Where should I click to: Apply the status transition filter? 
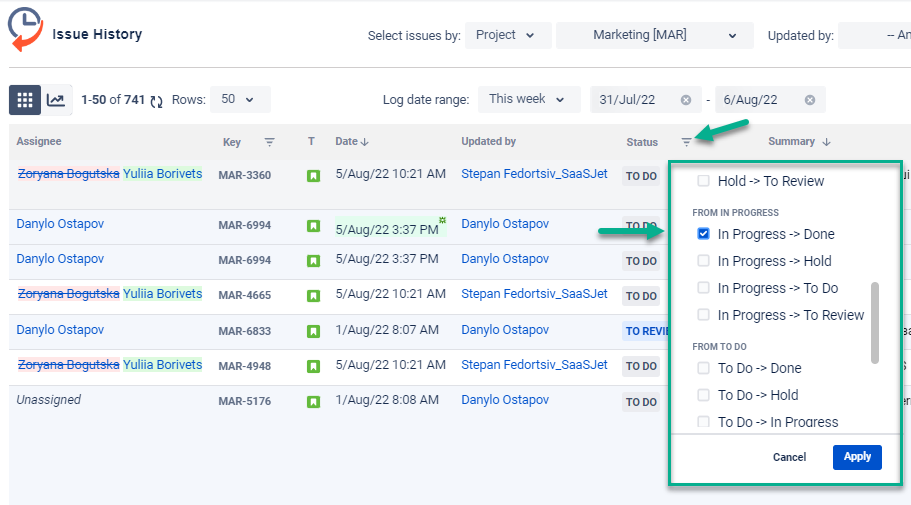point(857,457)
